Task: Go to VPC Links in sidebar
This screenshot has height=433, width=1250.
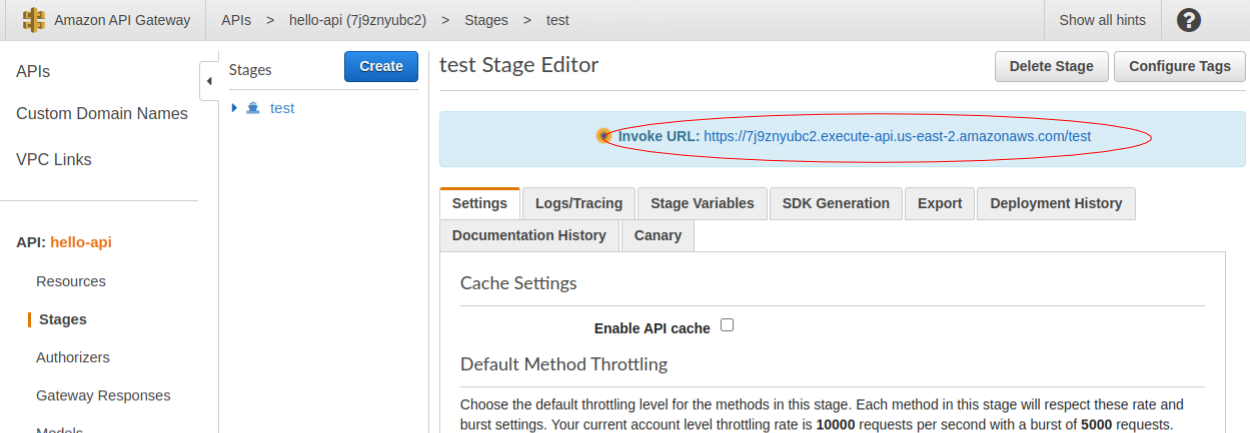Action: (54, 160)
